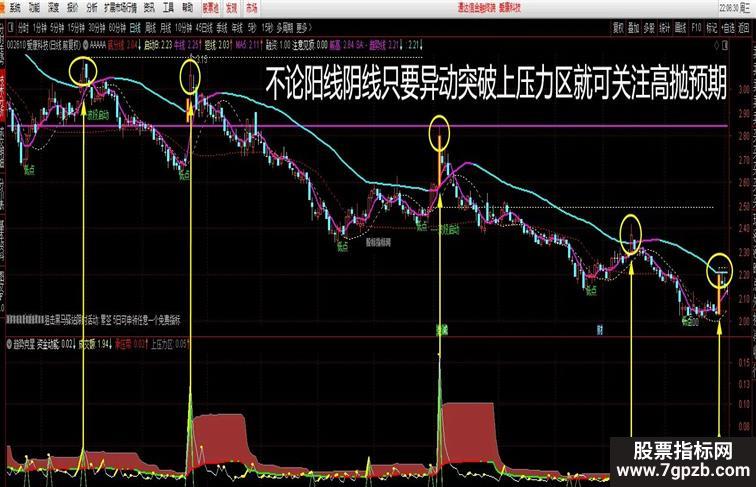This screenshot has width=756, height=487.
Task: Click 资金动能: 0.02 value
Action: point(54,344)
